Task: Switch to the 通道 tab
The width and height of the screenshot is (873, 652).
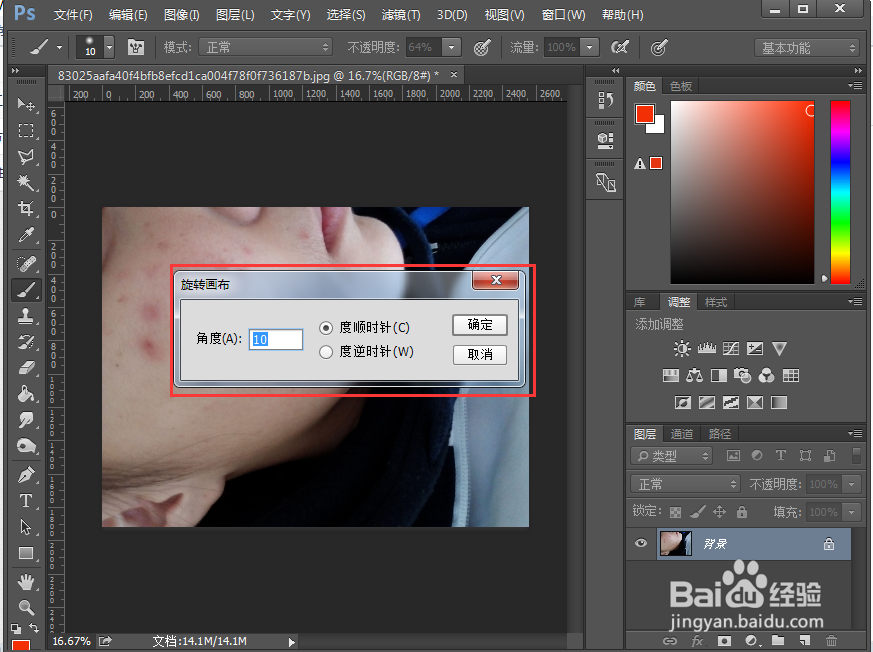Action: pos(682,434)
